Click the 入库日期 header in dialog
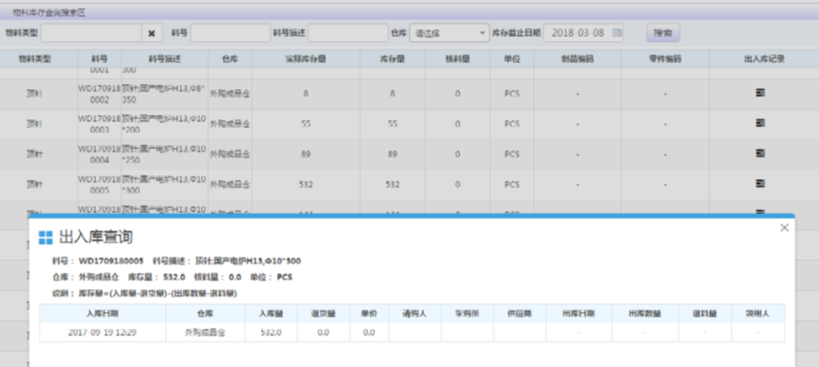The height and width of the screenshot is (367, 819). click(102, 314)
